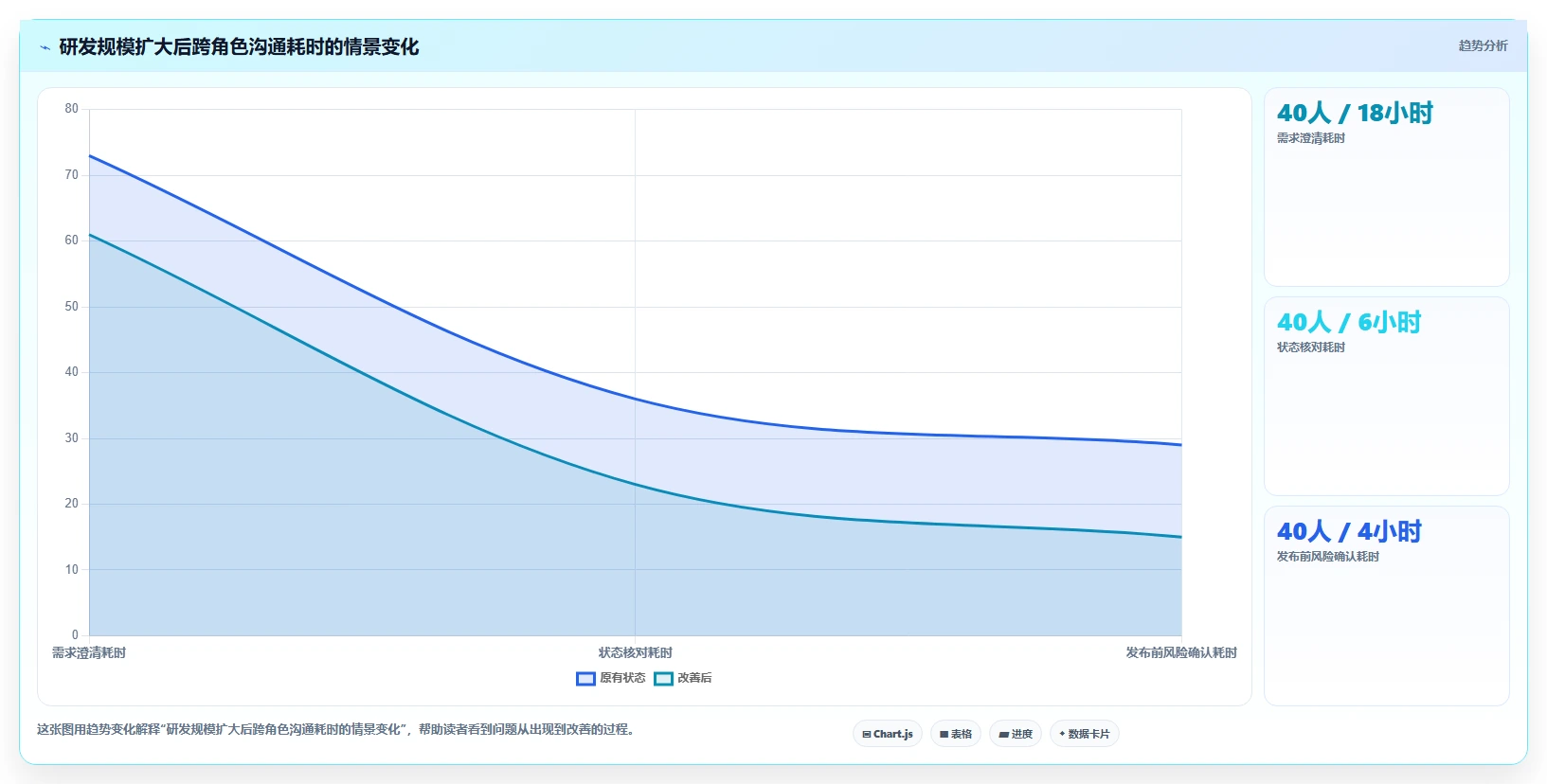The image size is (1547, 784).
Task: Select the 40人 / 18小时 card value
Action: point(1355,114)
